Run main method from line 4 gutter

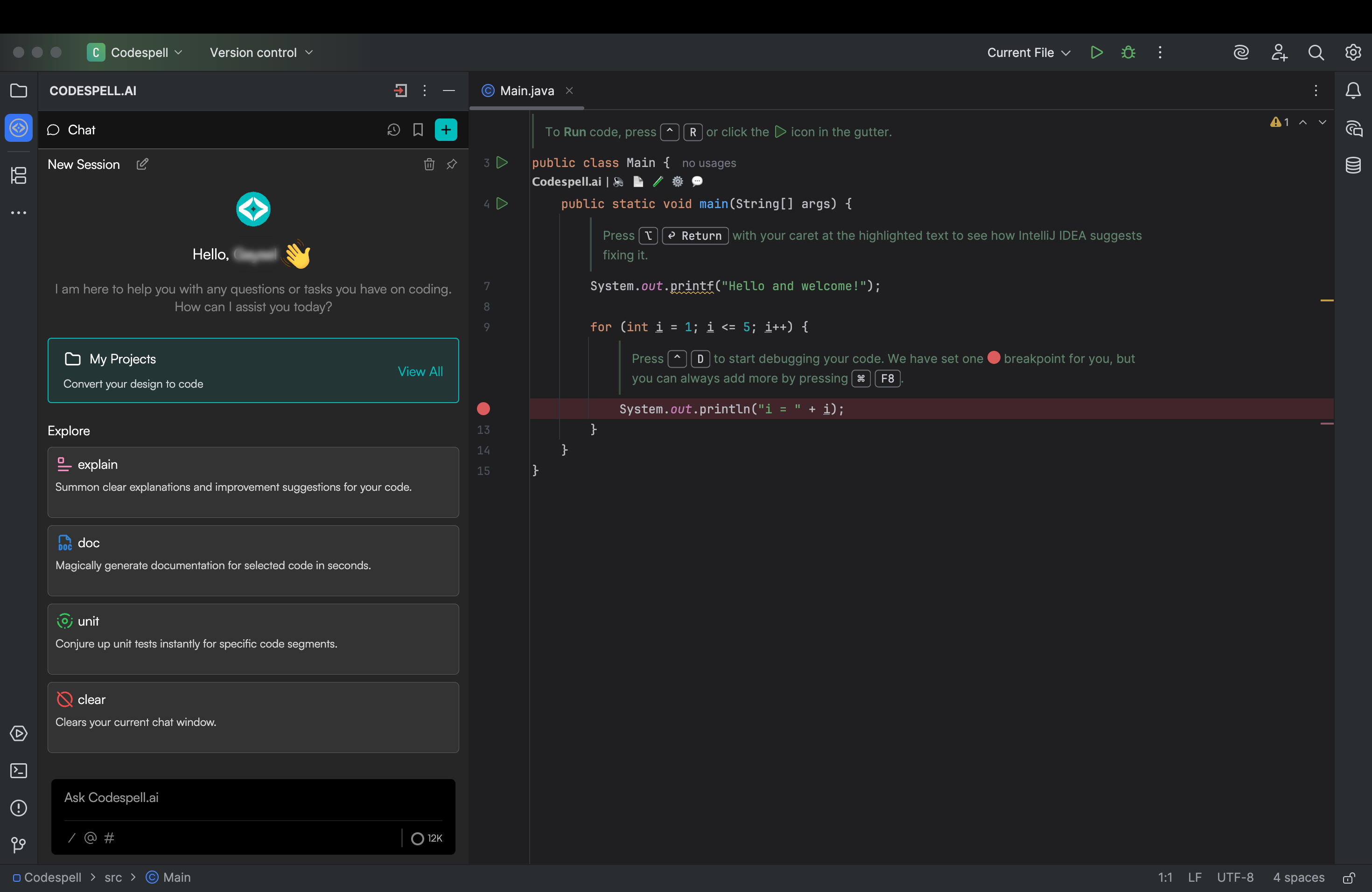coord(502,203)
